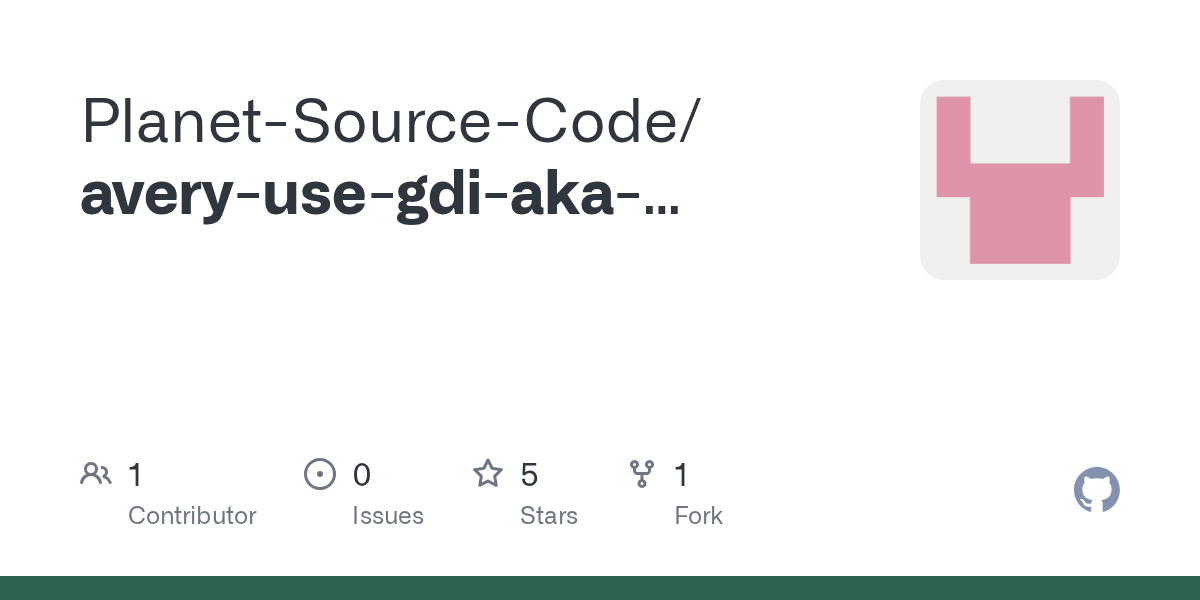Select the Stars label
Image resolution: width=1200 pixels, height=600 pixels.
click(x=549, y=516)
